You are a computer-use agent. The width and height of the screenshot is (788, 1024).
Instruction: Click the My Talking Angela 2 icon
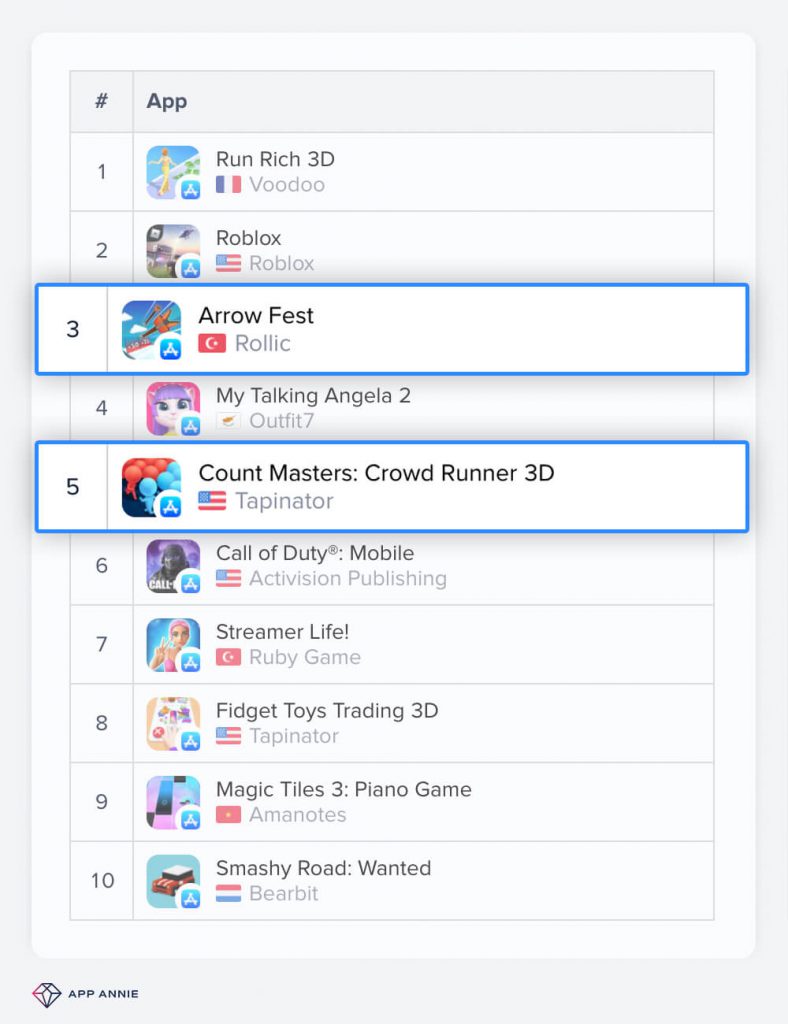(173, 408)
